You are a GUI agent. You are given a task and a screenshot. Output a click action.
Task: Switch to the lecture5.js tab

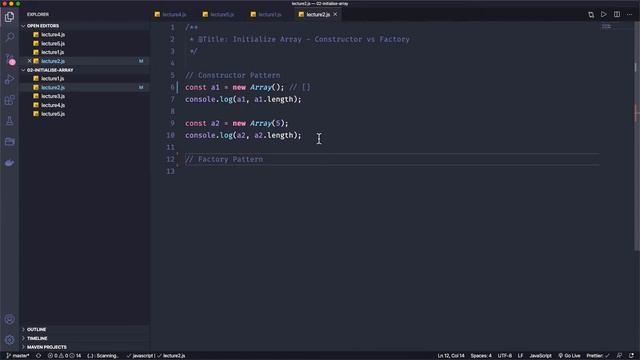click(219, 14)
